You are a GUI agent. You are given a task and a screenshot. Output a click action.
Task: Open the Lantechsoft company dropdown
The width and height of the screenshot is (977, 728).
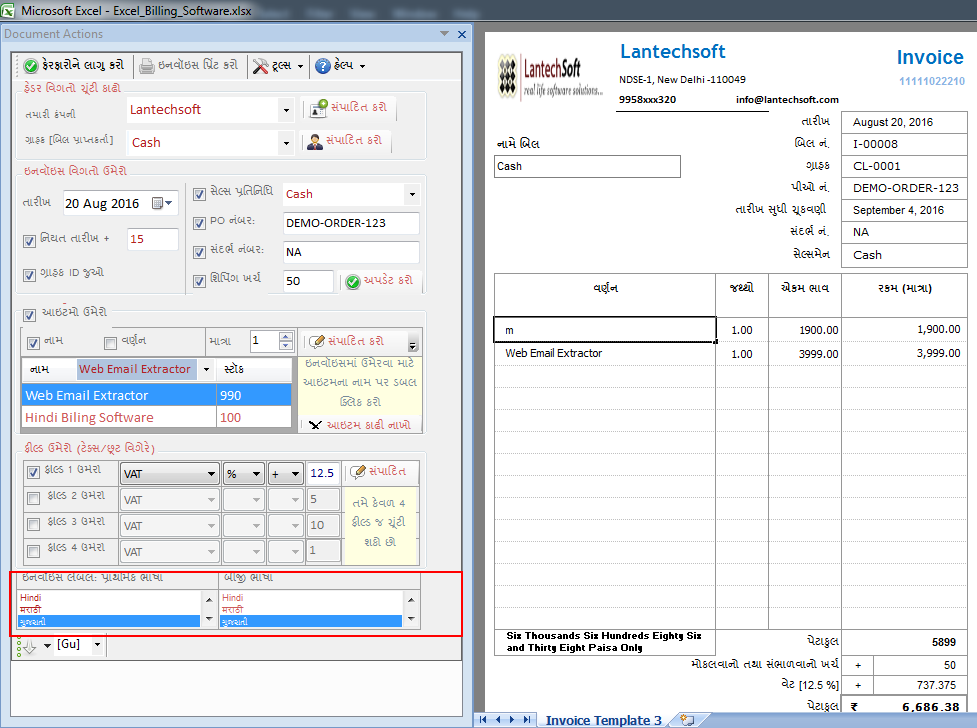286,110
